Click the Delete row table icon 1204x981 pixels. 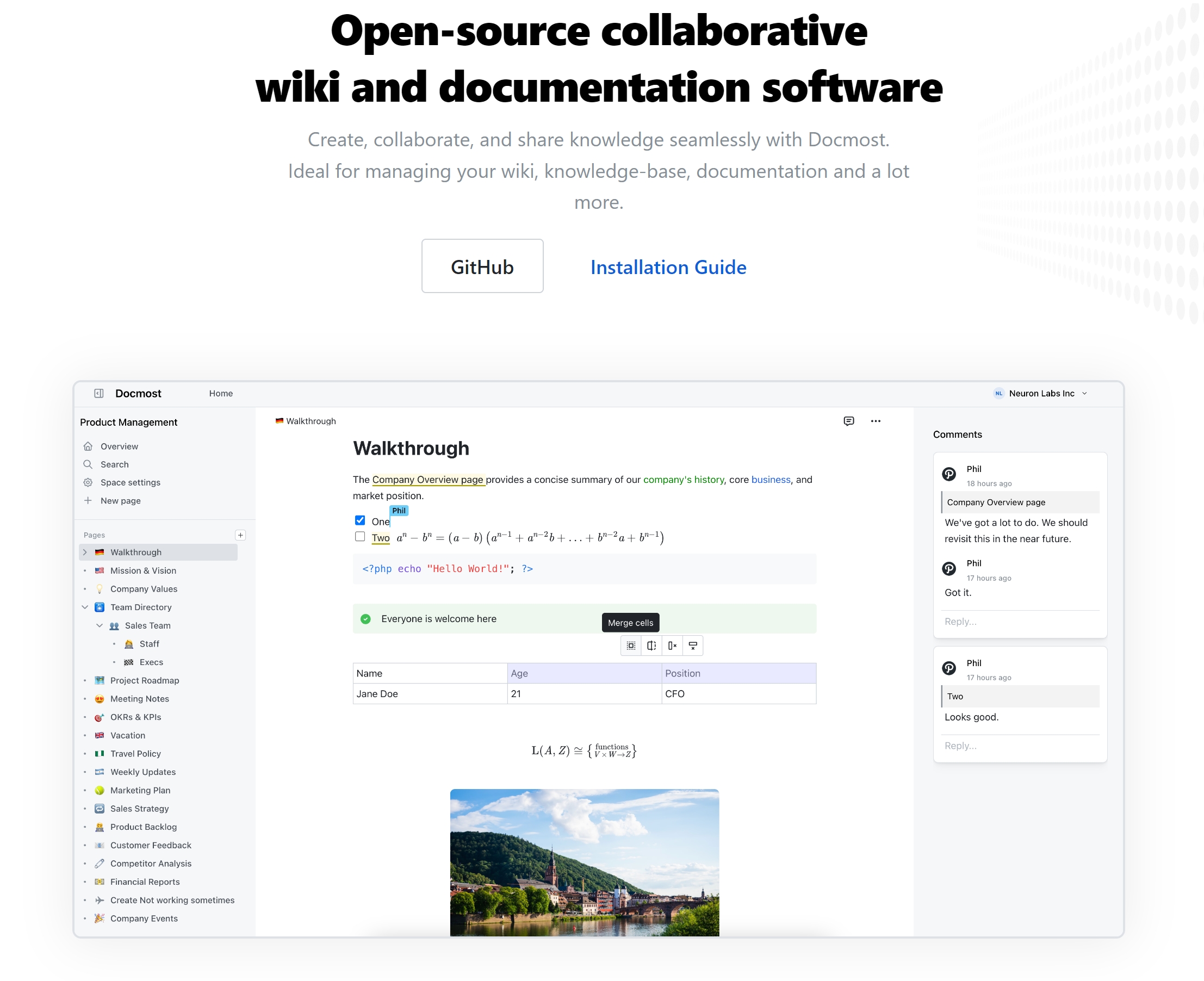pyautogui.click(x=693, y=645)
